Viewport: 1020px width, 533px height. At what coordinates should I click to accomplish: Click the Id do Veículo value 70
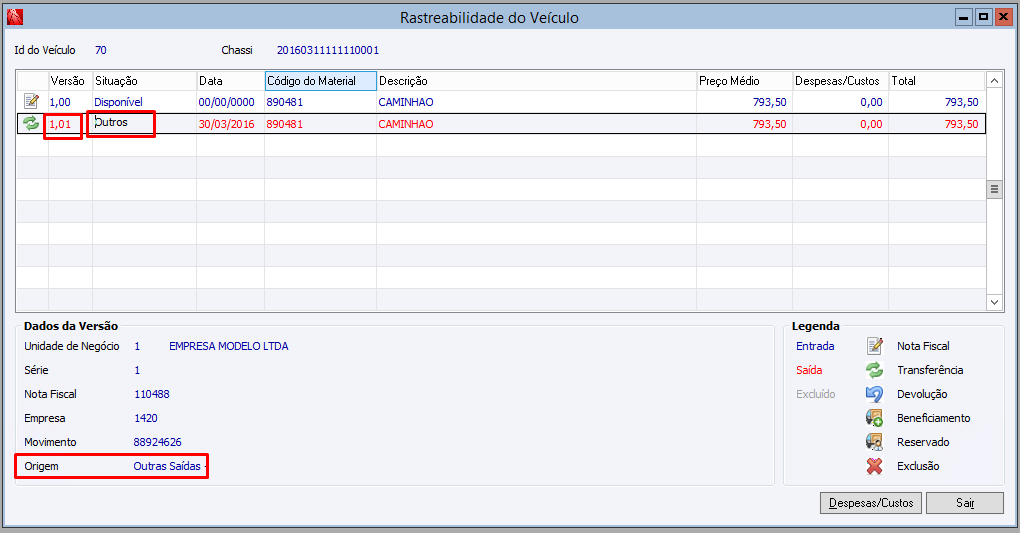[x=101, y=50]
